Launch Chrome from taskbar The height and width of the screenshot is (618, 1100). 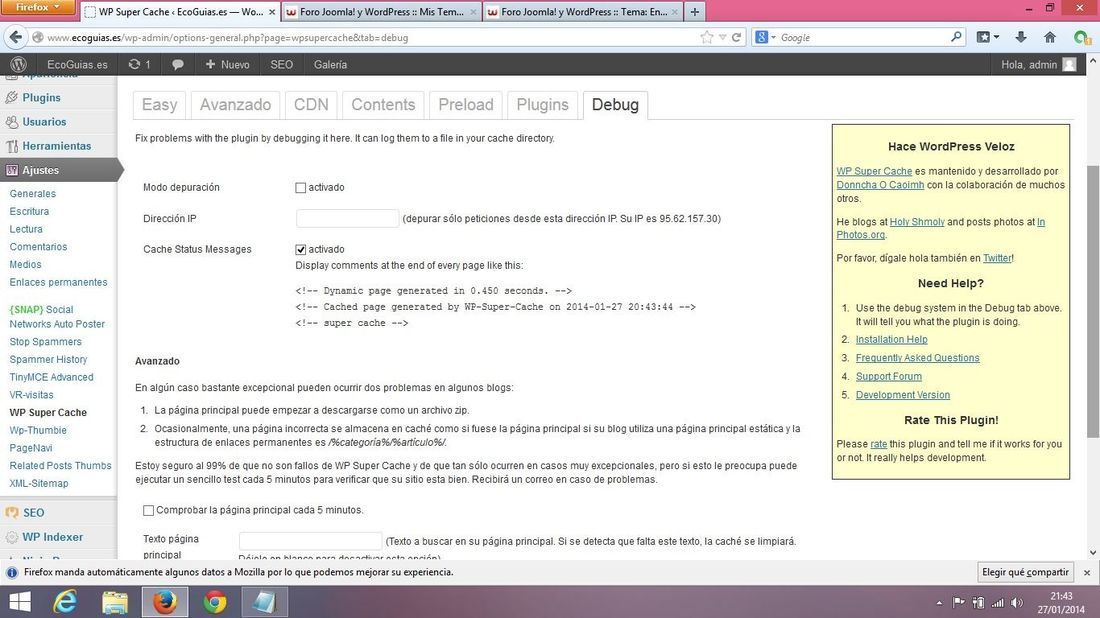215,602
